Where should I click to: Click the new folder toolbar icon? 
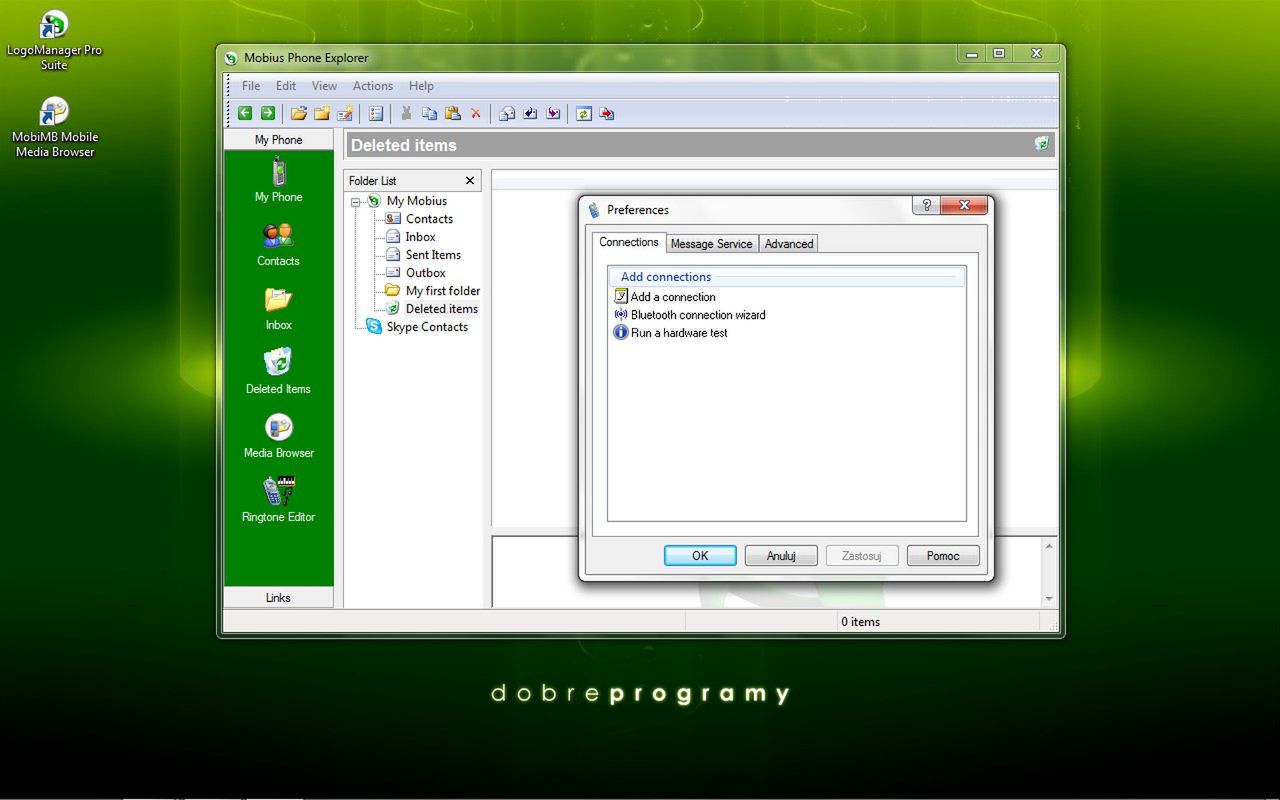pos(322,113)
